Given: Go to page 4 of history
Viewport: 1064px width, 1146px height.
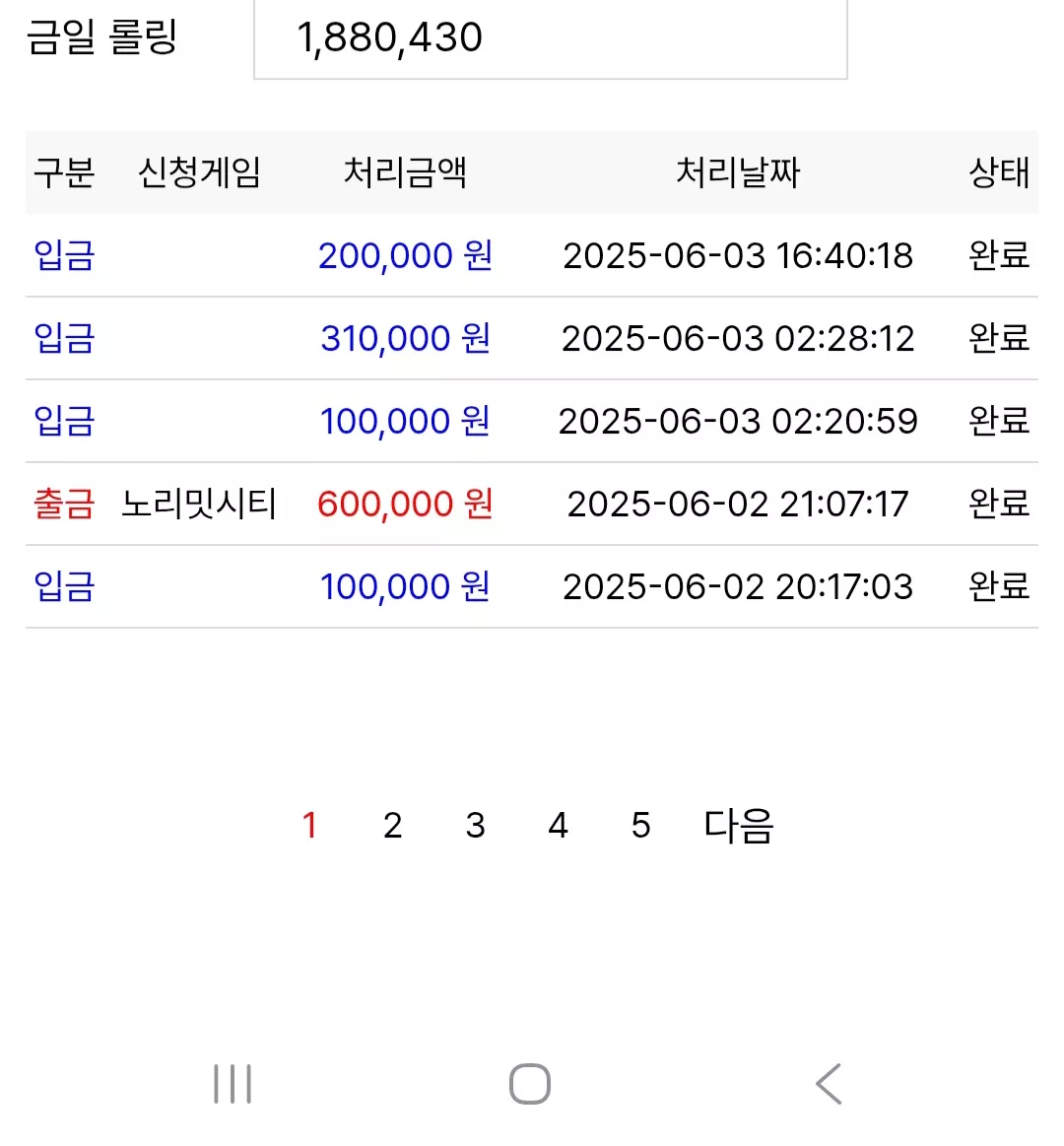Looking at the screenshot, I should coord(559,826).
